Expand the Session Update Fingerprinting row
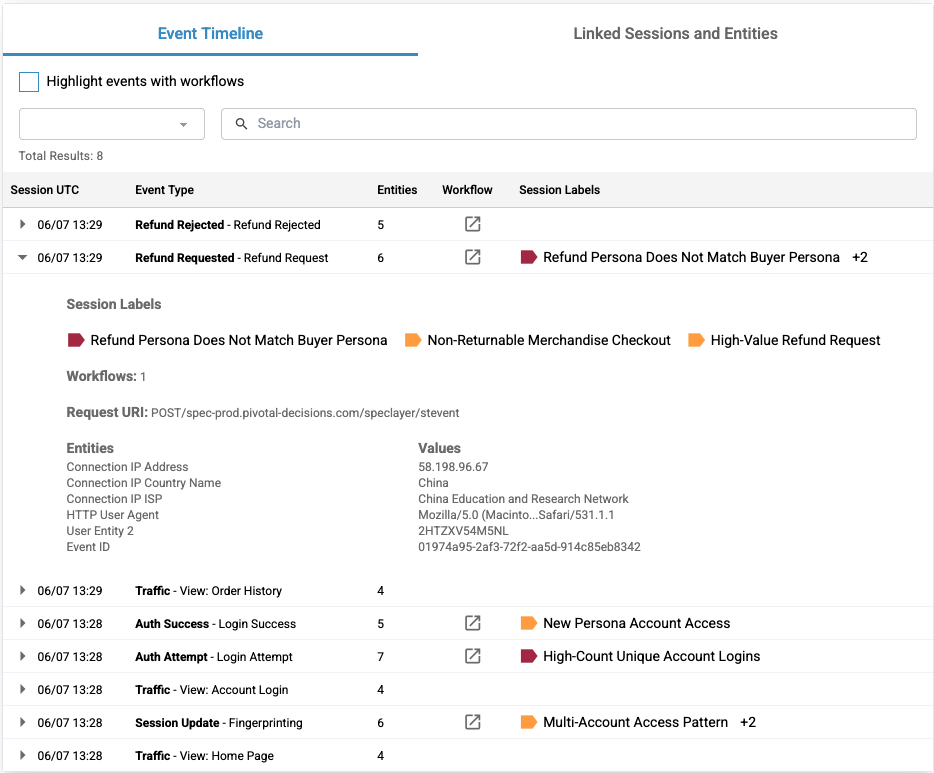934x773 pixels. click(x=22, y=723)
